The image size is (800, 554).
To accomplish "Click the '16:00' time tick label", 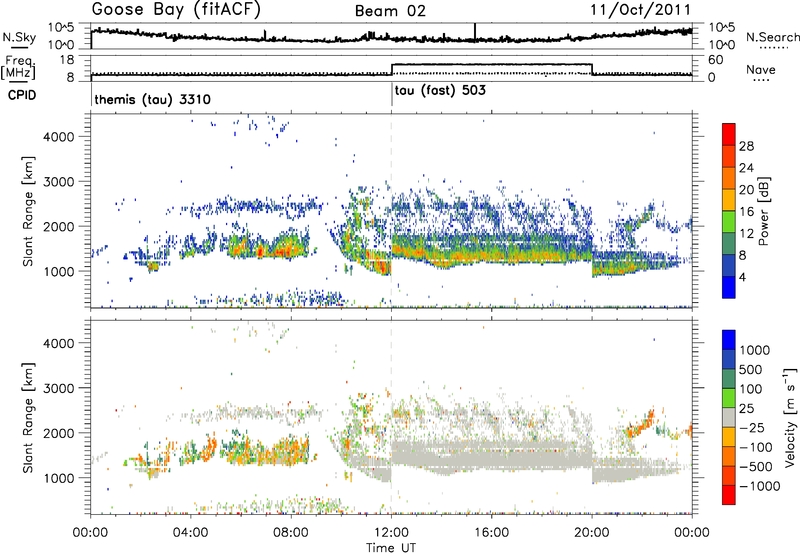I will 491,533.
